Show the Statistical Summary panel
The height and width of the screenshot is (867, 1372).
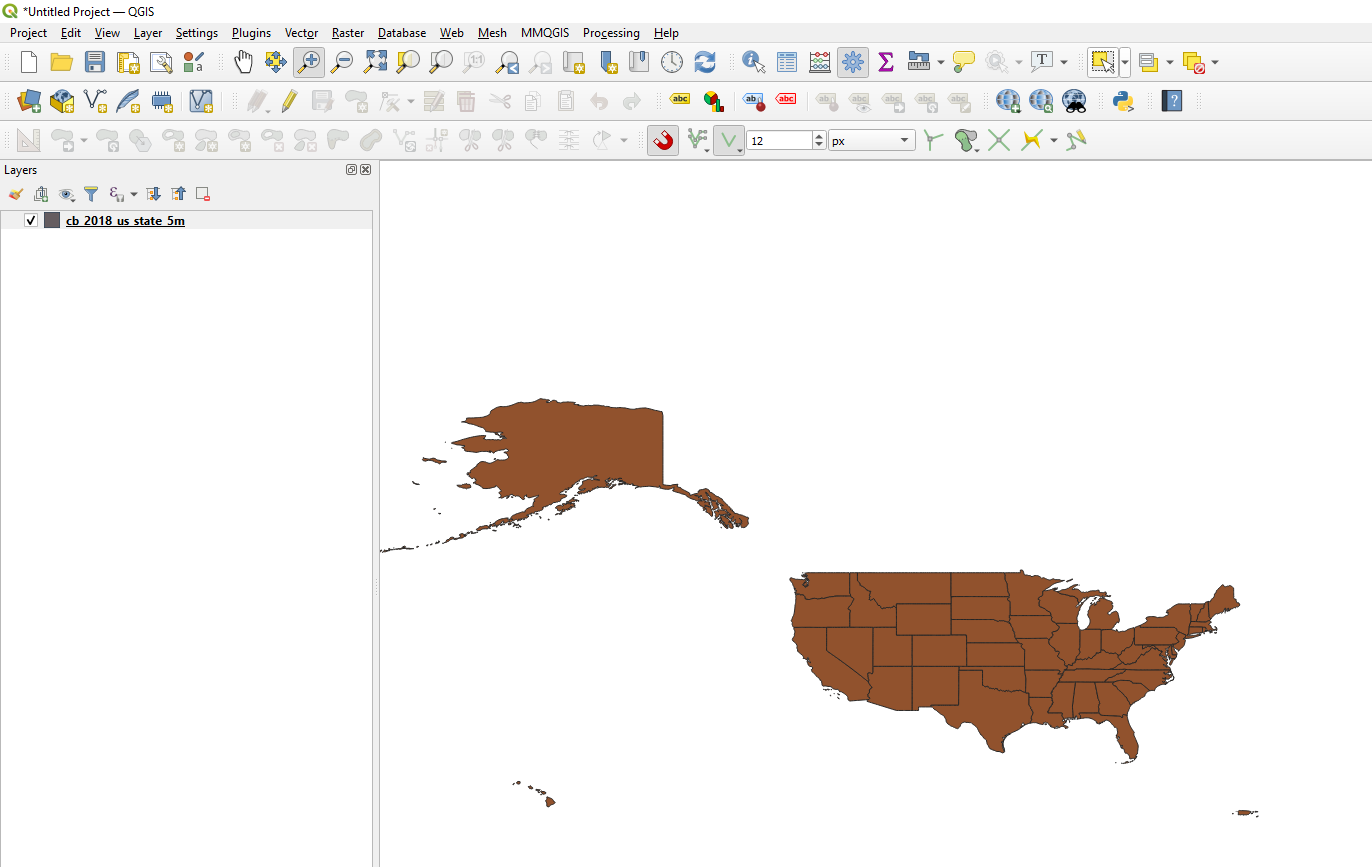coord(885,61)
